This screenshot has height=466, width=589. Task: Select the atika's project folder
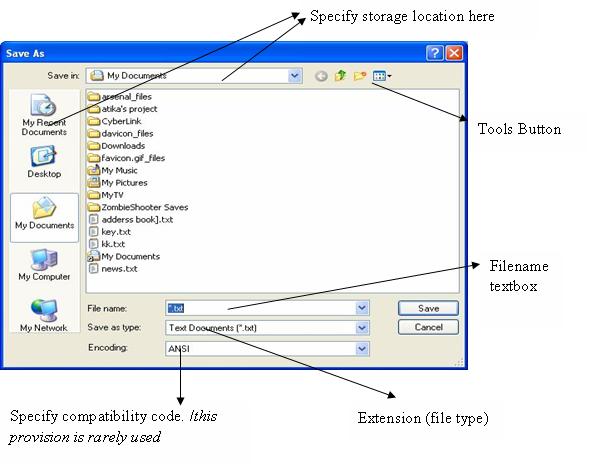coord(122,109)
